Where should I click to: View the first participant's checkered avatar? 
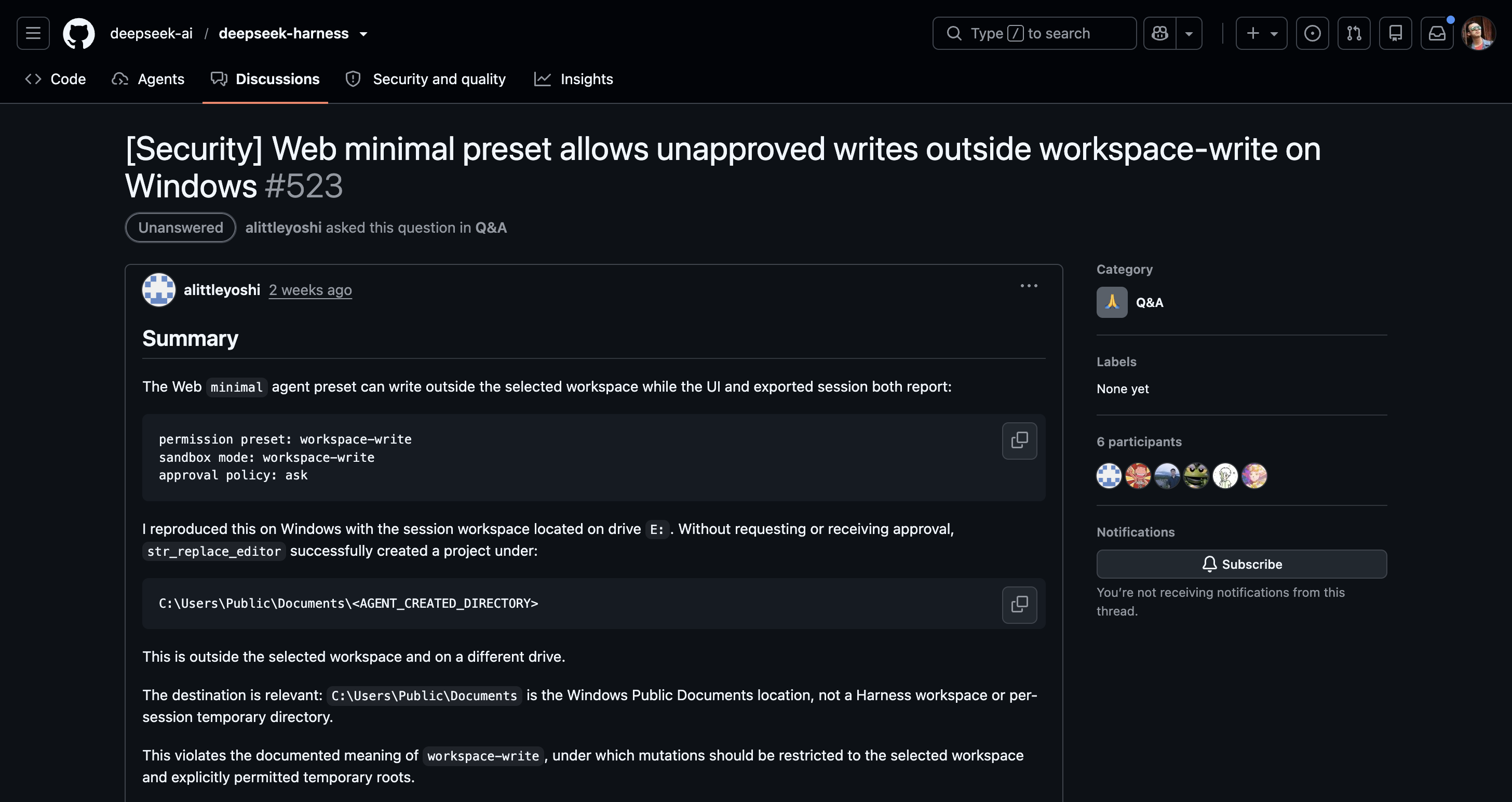[1110, 476]
